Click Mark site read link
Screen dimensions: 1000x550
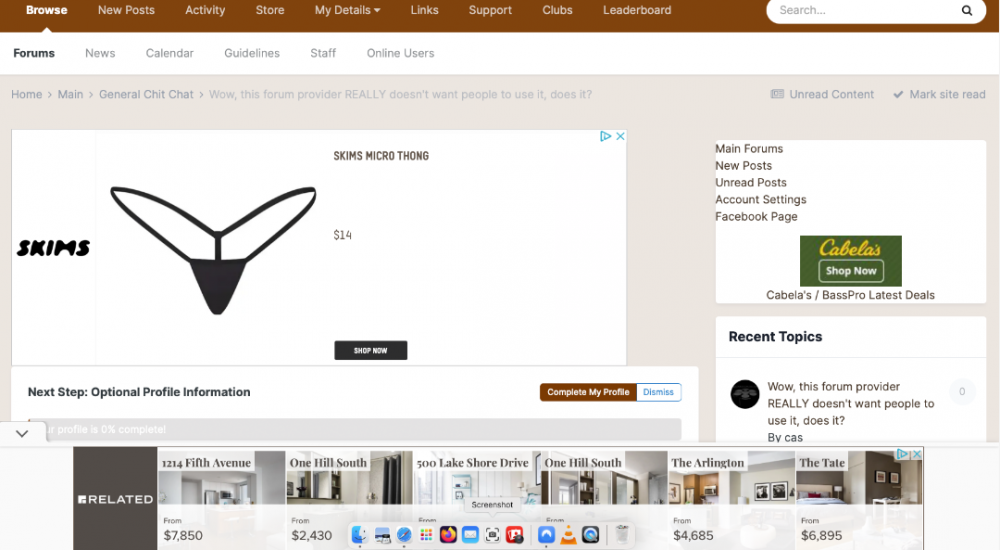coord(939,94)
